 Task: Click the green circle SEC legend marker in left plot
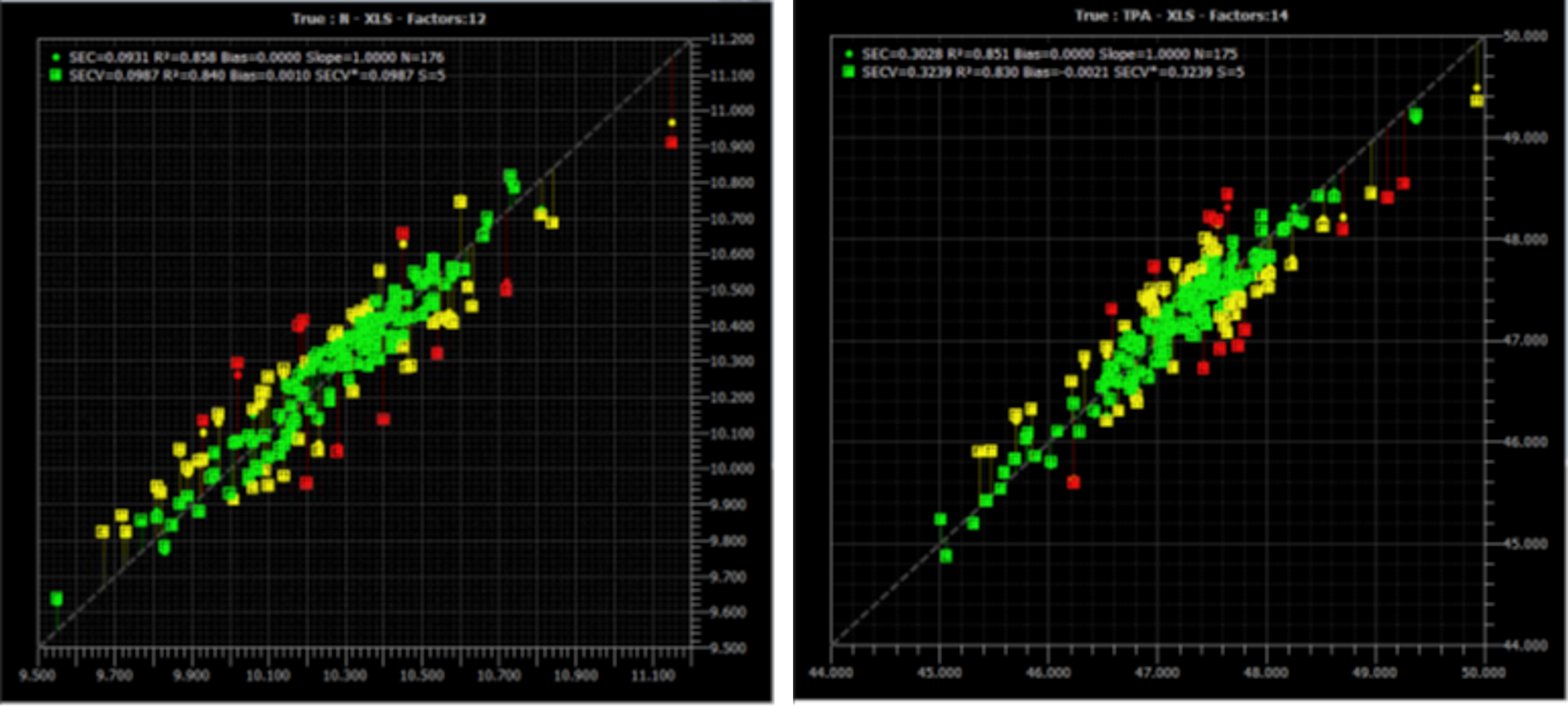pyautogui.click(x=56, y=58)
